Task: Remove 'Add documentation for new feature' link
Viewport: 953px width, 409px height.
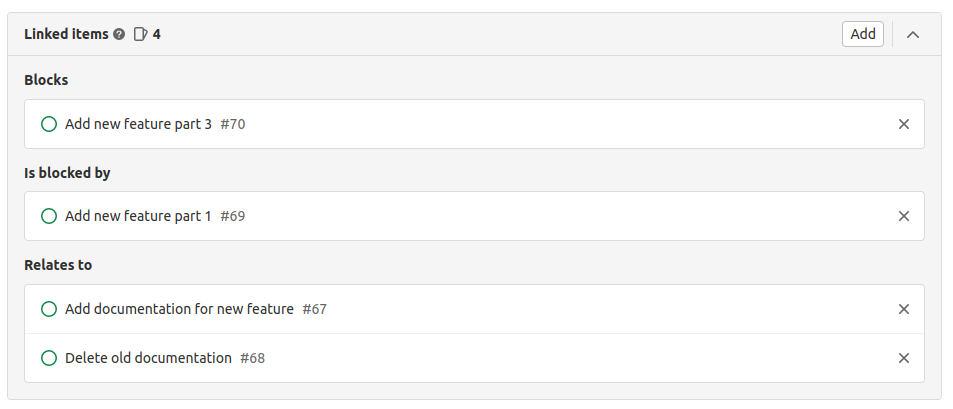Action: coord(904,309)
